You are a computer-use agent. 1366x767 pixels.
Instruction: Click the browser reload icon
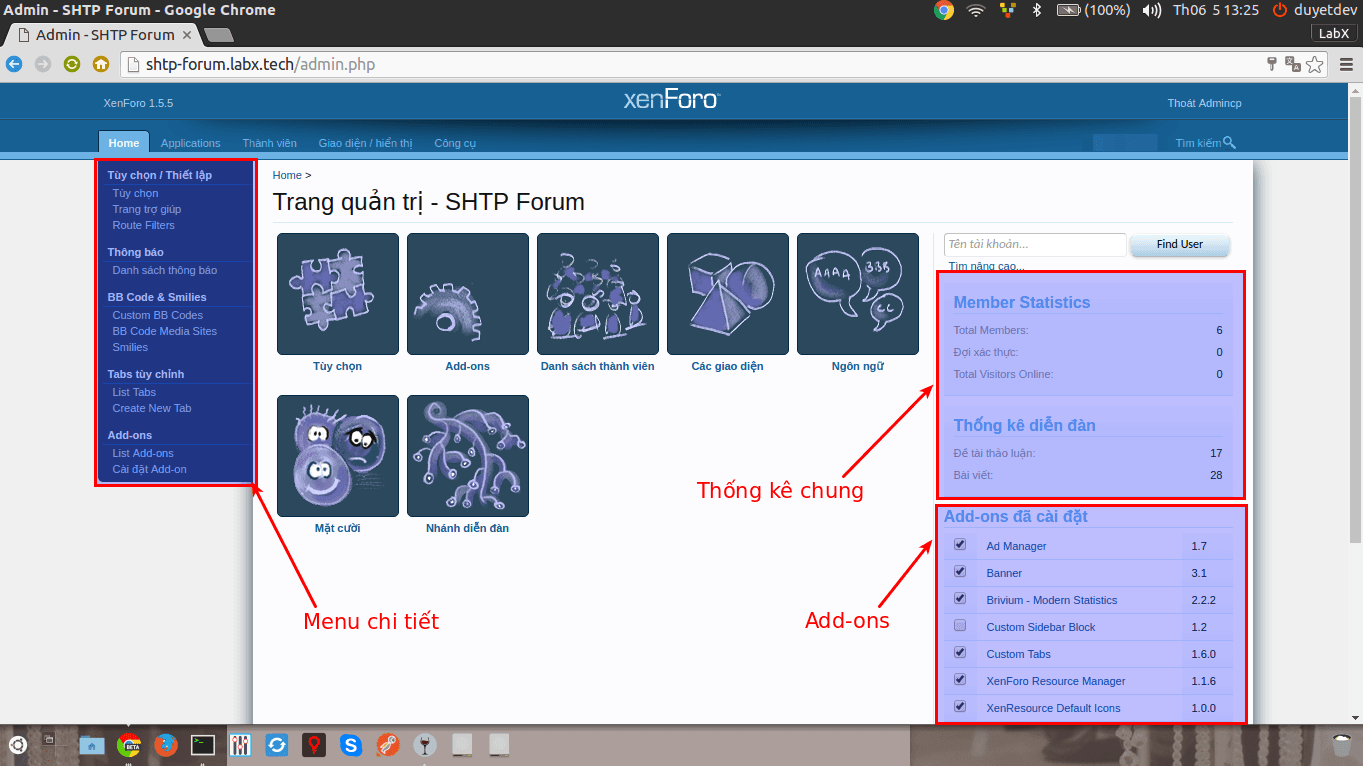[71, 64]
